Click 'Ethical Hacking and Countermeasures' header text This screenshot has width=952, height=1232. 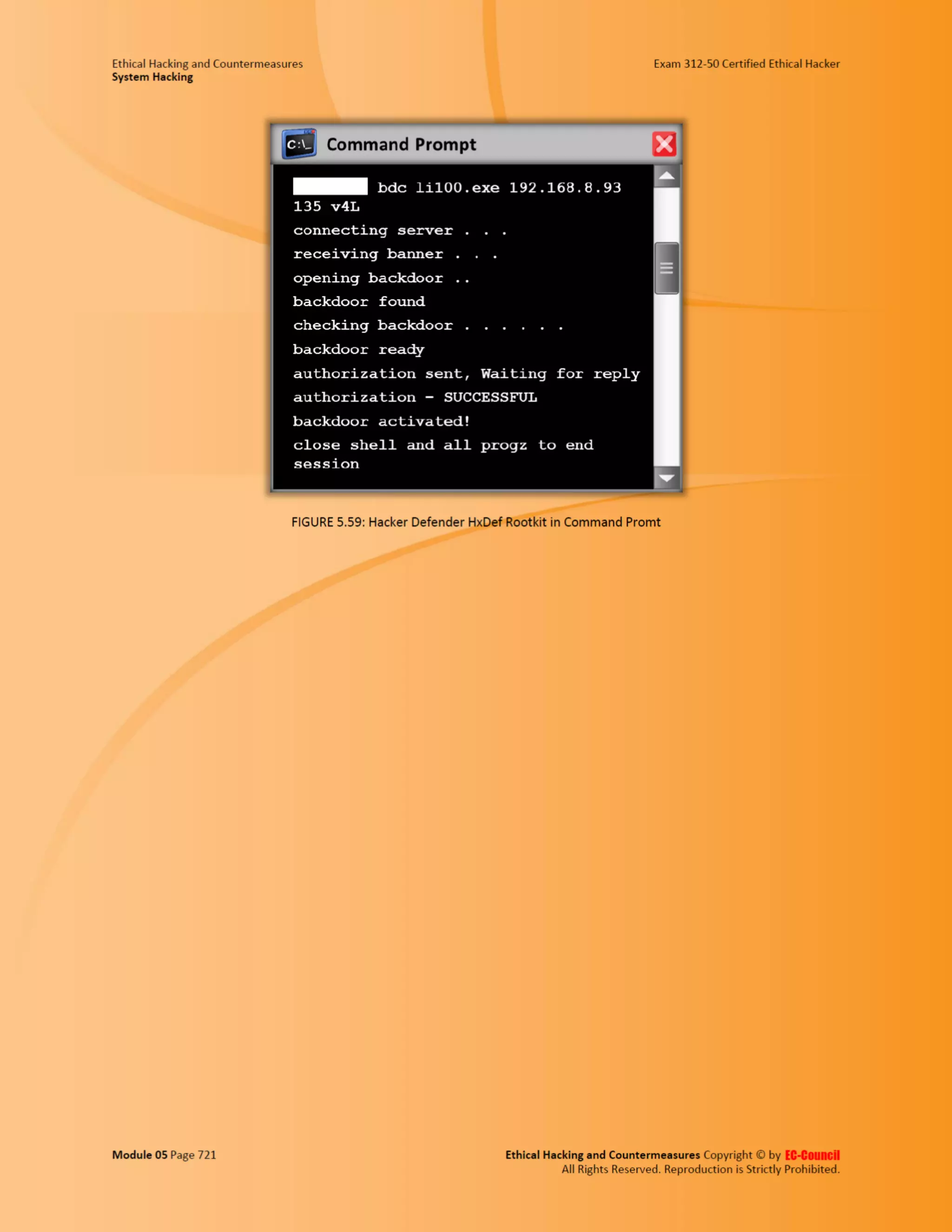[207, 64]
